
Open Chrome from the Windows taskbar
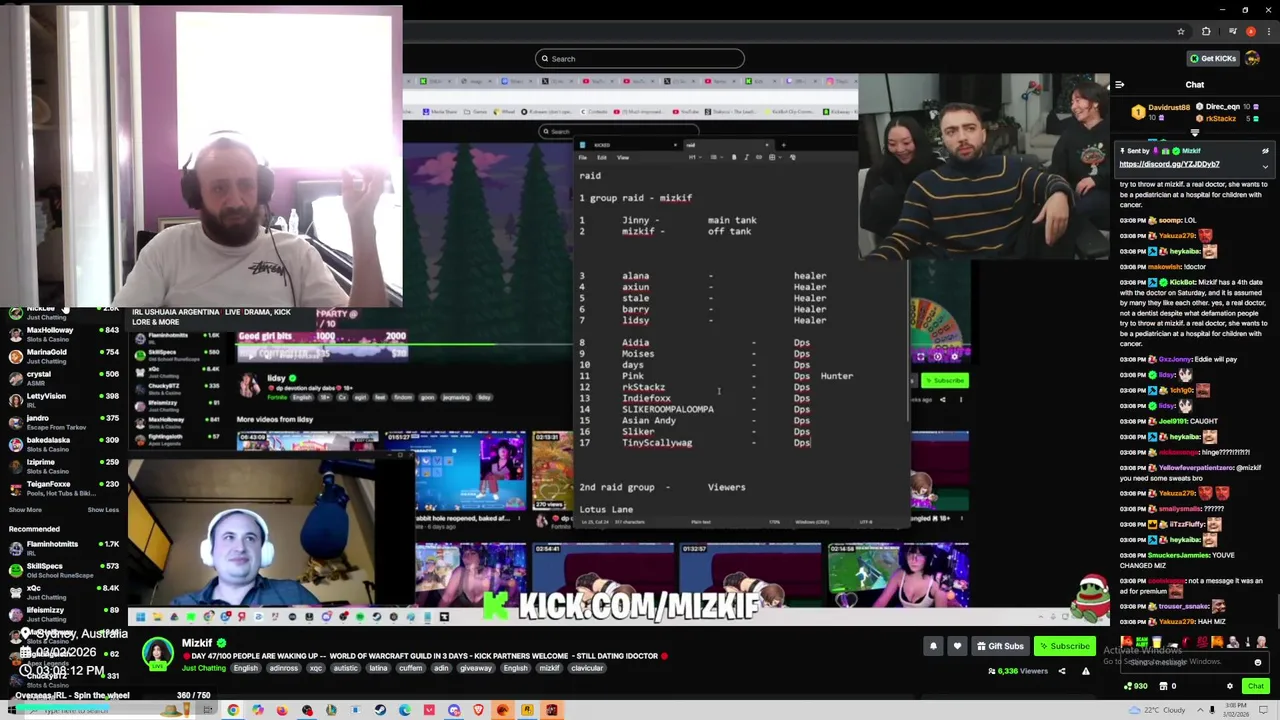coord(233,710)
